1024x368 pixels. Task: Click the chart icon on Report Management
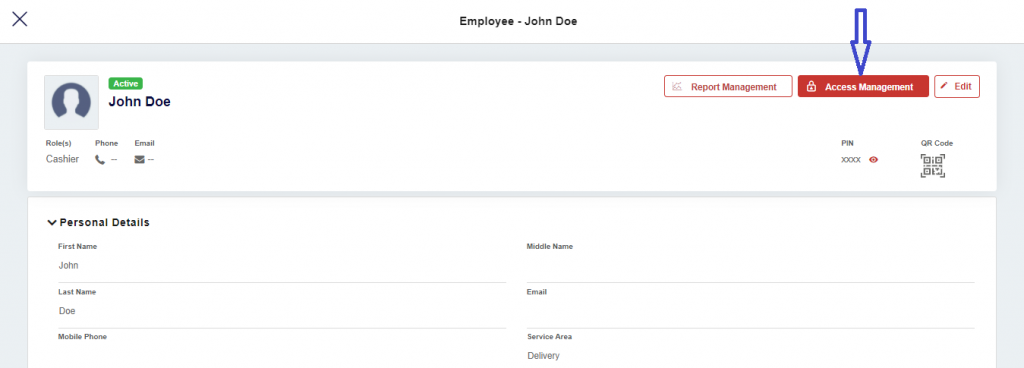[x=678, y=86]
